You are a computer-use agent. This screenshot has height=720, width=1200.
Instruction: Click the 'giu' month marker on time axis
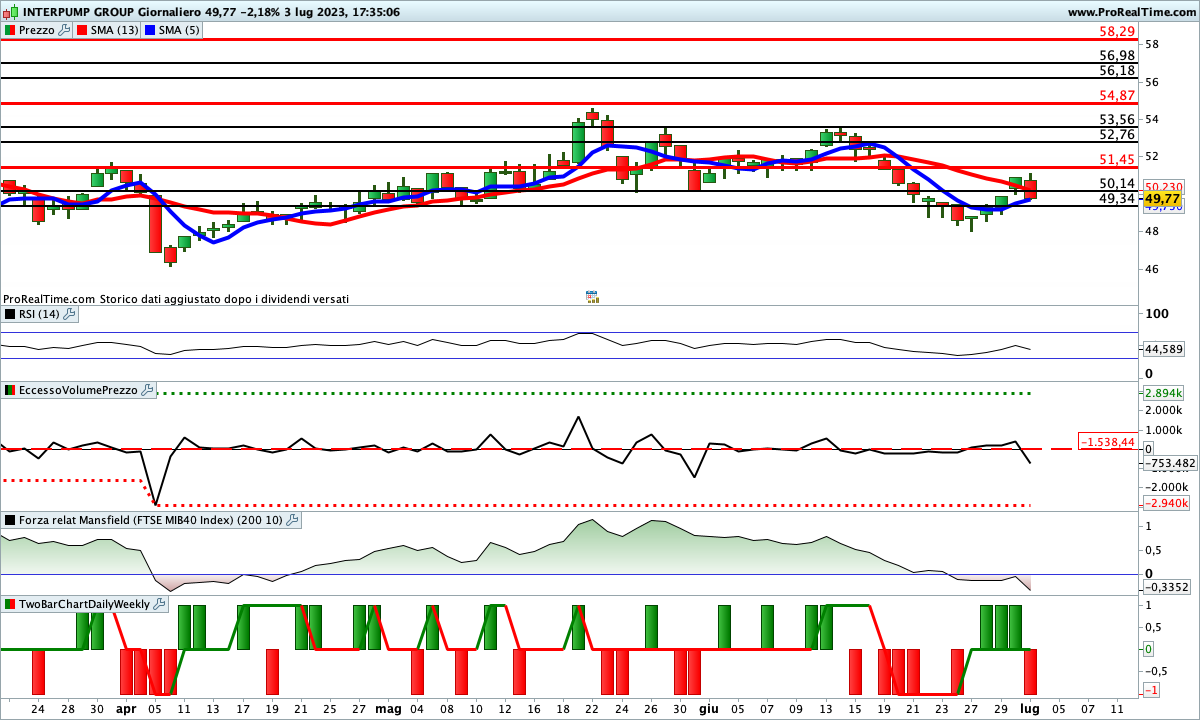coord(708,708)
